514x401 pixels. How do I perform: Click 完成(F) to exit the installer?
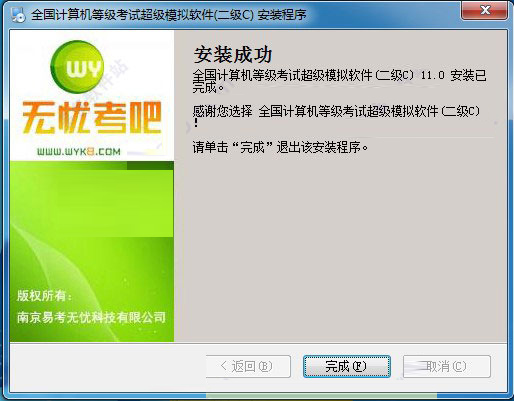tap(347, 366)
